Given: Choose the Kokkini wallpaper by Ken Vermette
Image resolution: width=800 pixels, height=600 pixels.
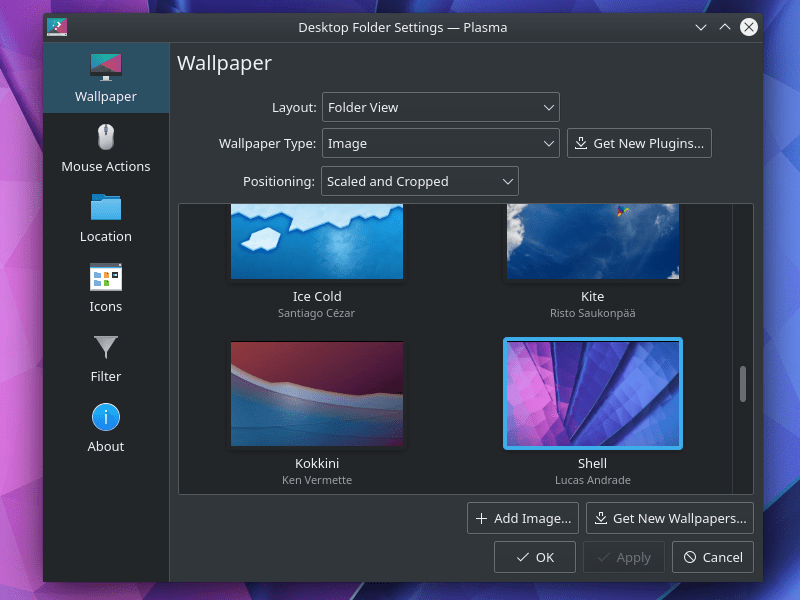Looking at the screenshot, I should pyautogui.click(x=316, y=393).
